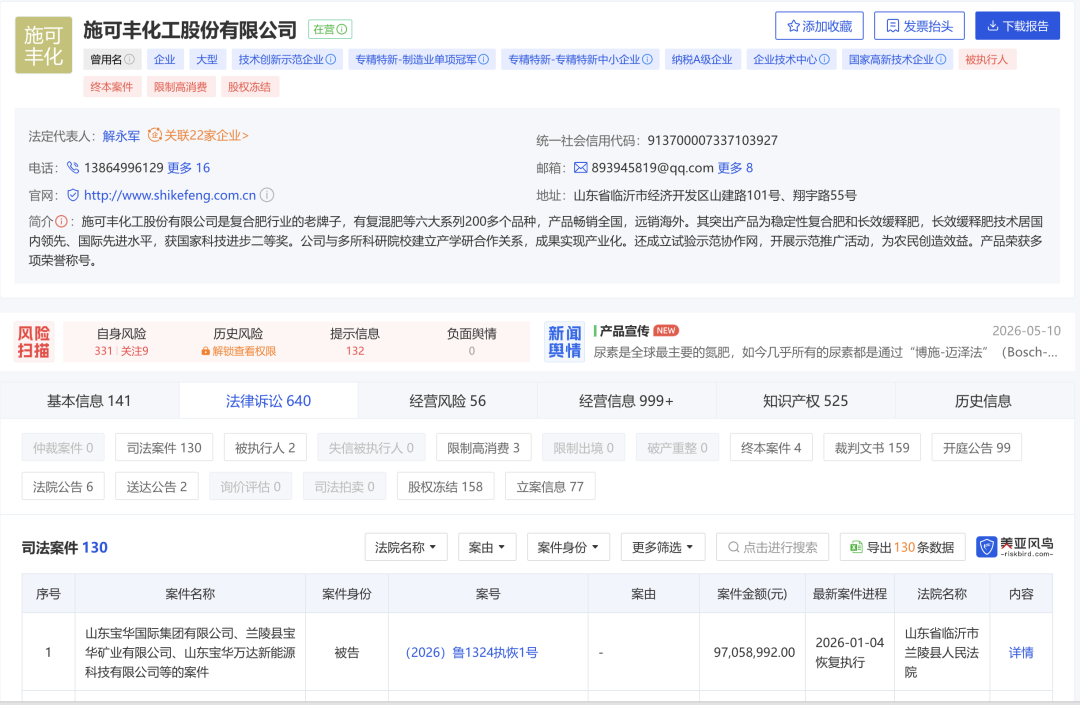Open the 裁判文书 159 sub-tab
The width and height of the screenshot is (1080, 705).
(x=872, y=448)
